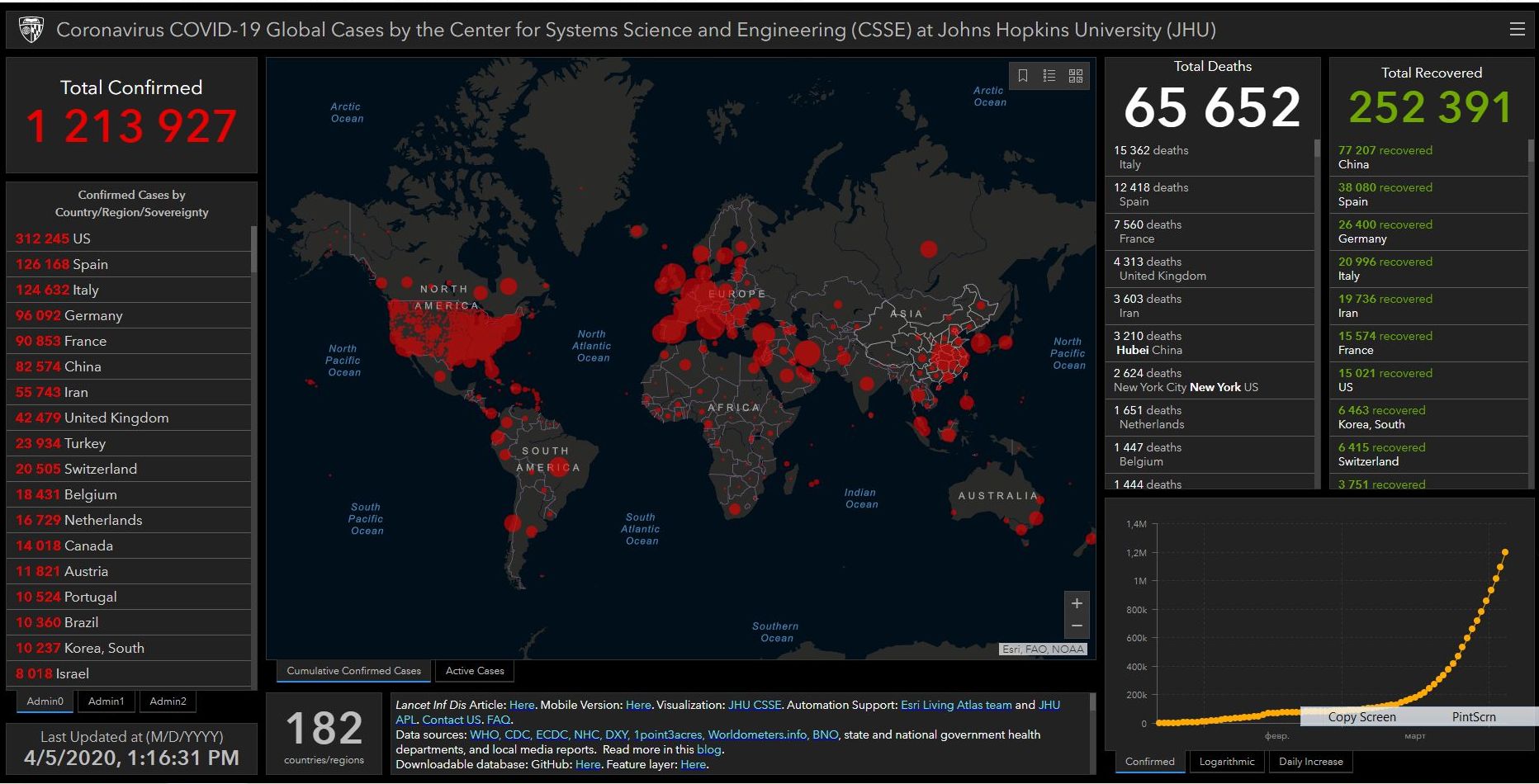Select 96 092 Germany row
Image resolution: width=1539 pixels, height=784 pixels.
pyautogui.click(x=129, y=315)
